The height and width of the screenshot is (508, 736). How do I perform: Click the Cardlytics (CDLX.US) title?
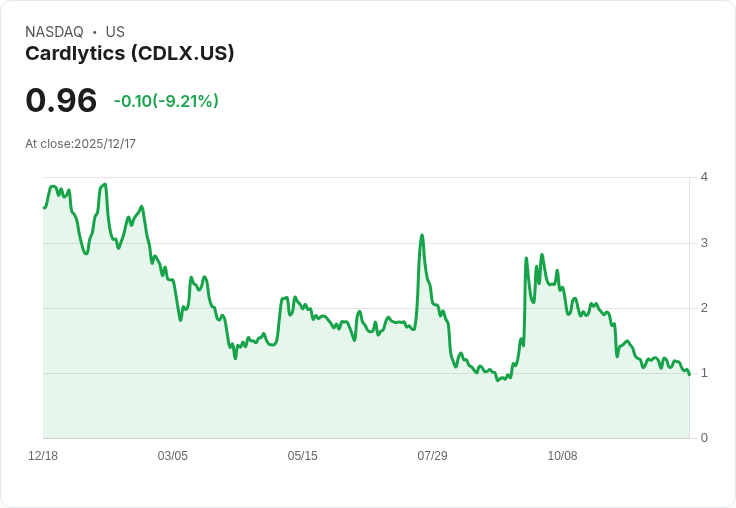tap(130, 54)
